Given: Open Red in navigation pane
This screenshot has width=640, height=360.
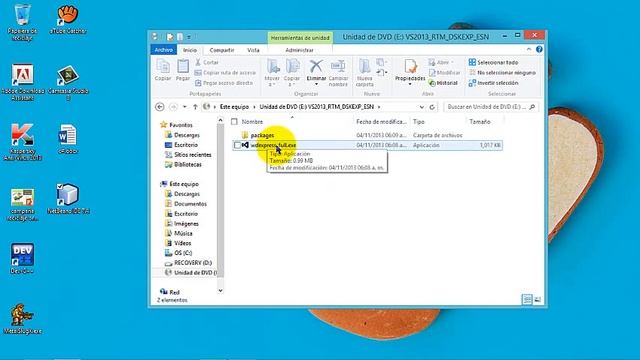Looking at the screenshot, I should click(174, 292).
